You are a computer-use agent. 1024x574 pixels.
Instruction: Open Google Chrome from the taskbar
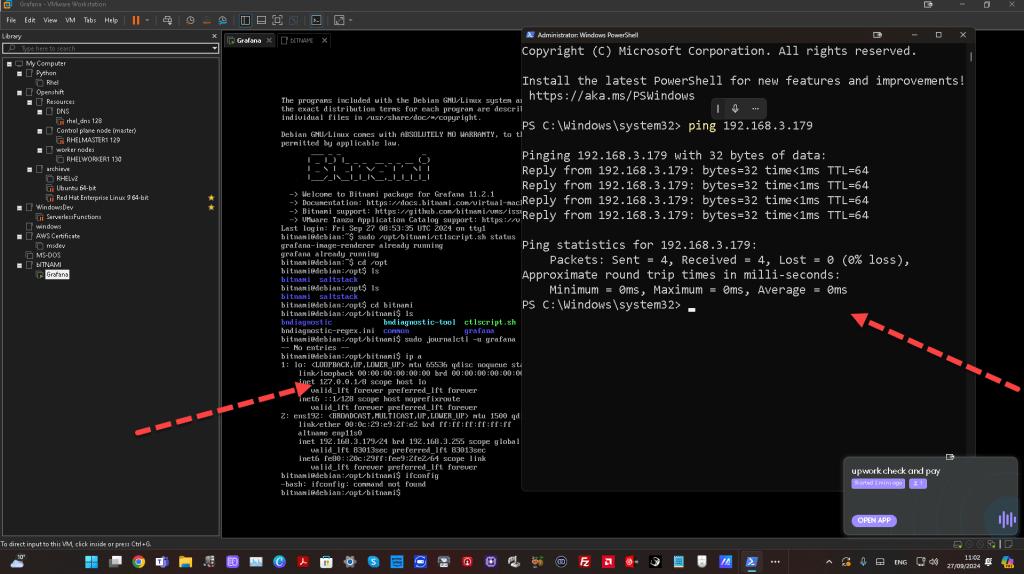pyautogui.click(x=138, y=562)
